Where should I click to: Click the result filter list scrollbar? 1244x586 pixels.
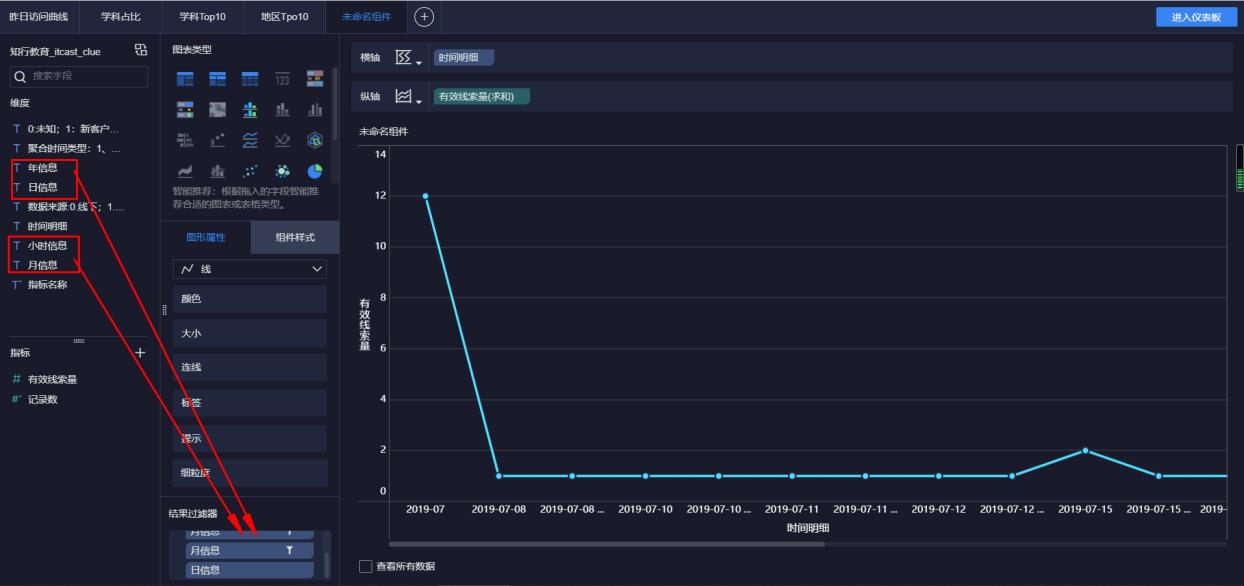tap(325, 563)
